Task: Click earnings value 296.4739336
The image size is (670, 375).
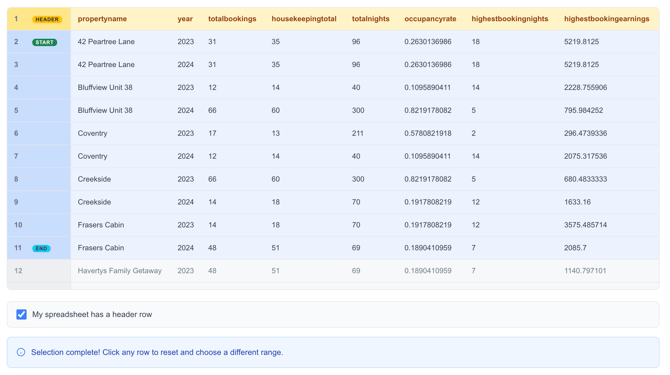Action: coord(585,133)
